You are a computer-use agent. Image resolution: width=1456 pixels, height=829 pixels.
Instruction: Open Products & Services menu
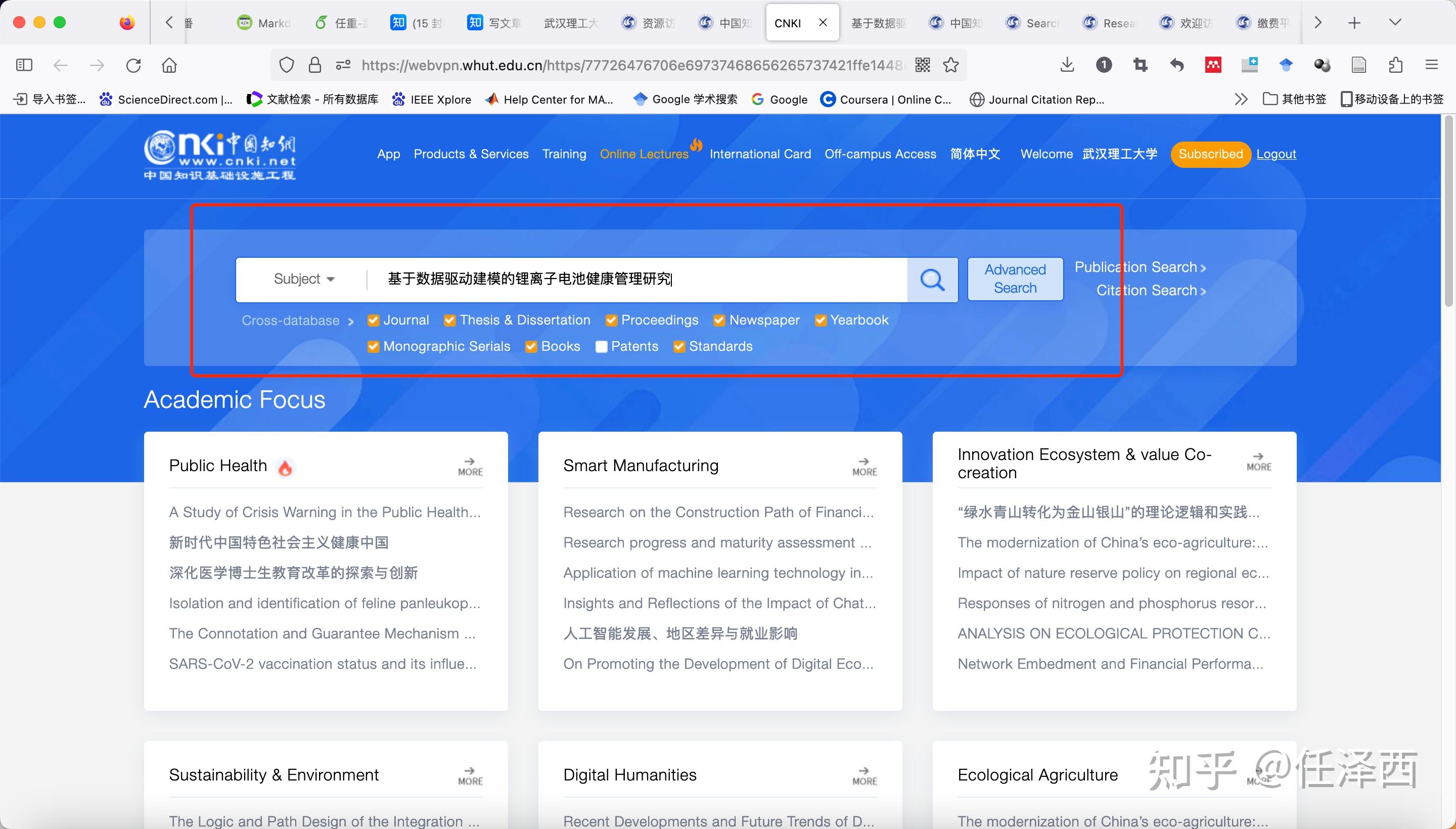pos(471,154)
